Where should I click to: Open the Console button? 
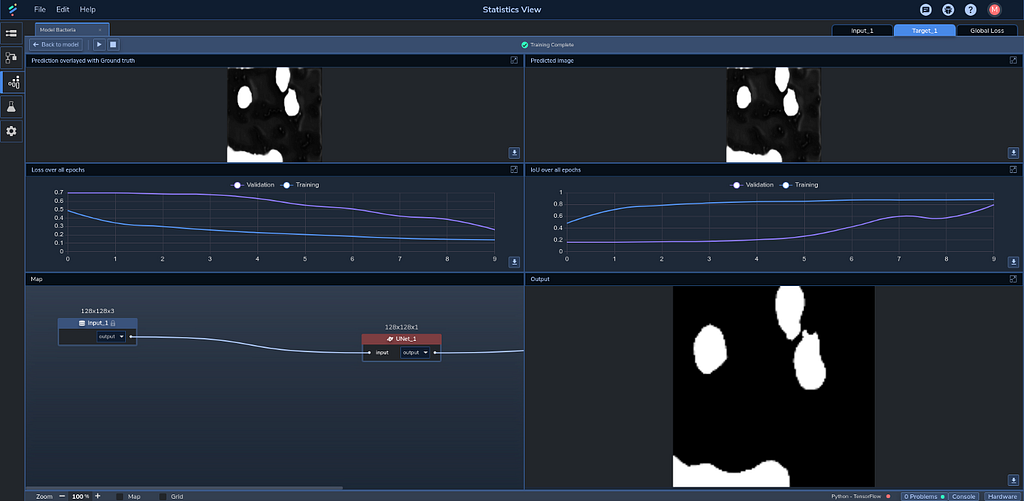point(963,496)
